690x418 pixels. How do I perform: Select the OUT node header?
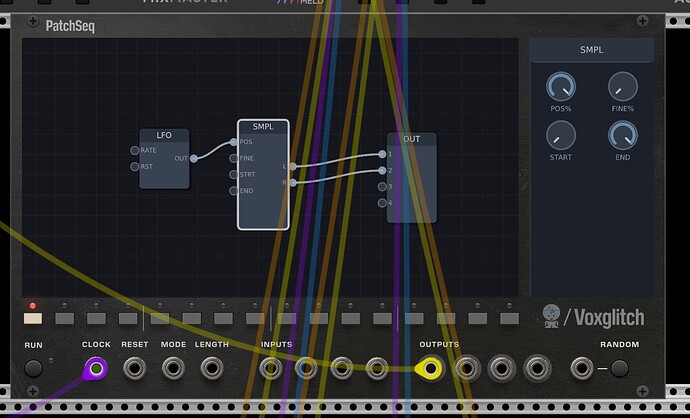click(x=412, y=139)
